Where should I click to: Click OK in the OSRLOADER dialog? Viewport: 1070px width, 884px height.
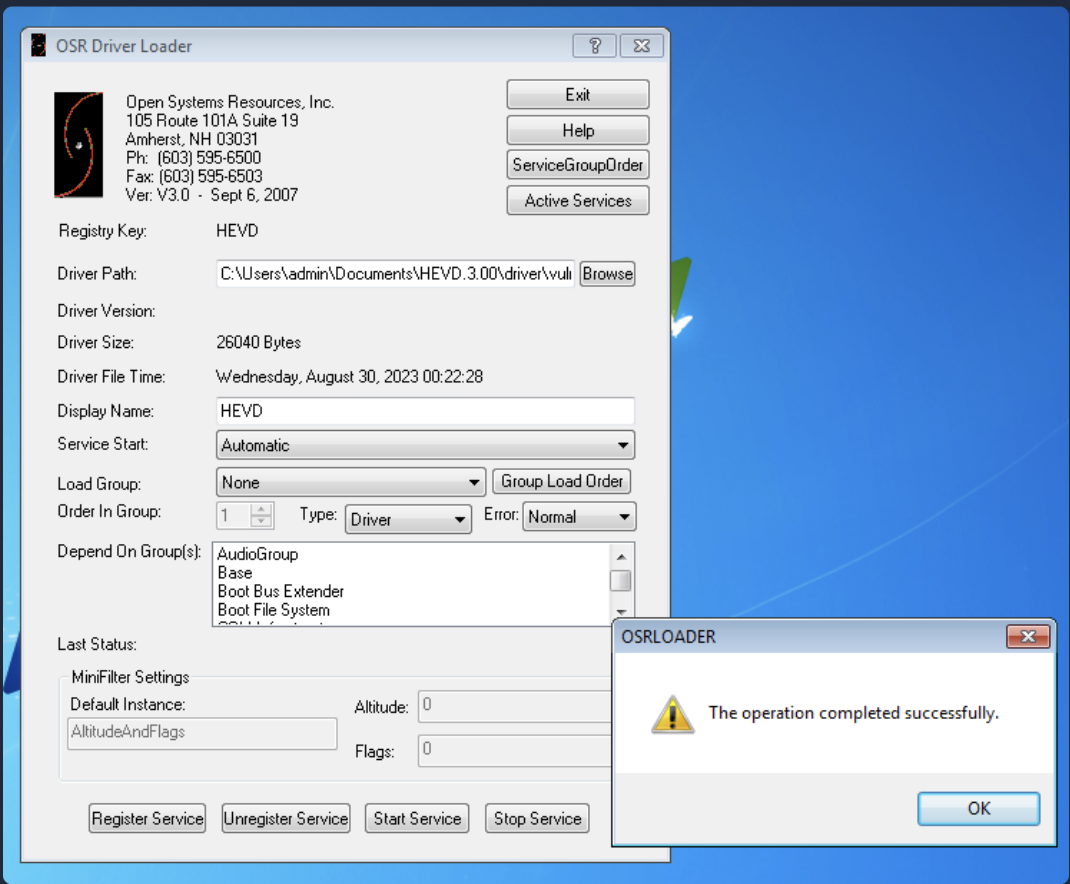[x=978, y=808]
